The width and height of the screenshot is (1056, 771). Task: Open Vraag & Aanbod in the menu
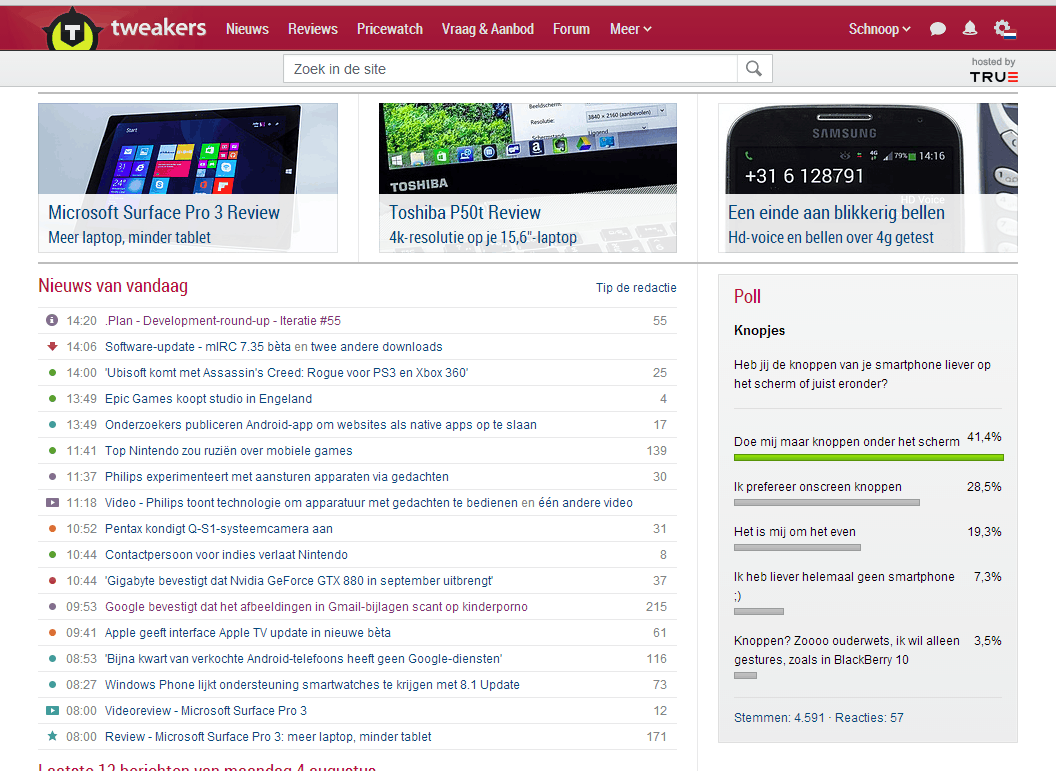488,29
